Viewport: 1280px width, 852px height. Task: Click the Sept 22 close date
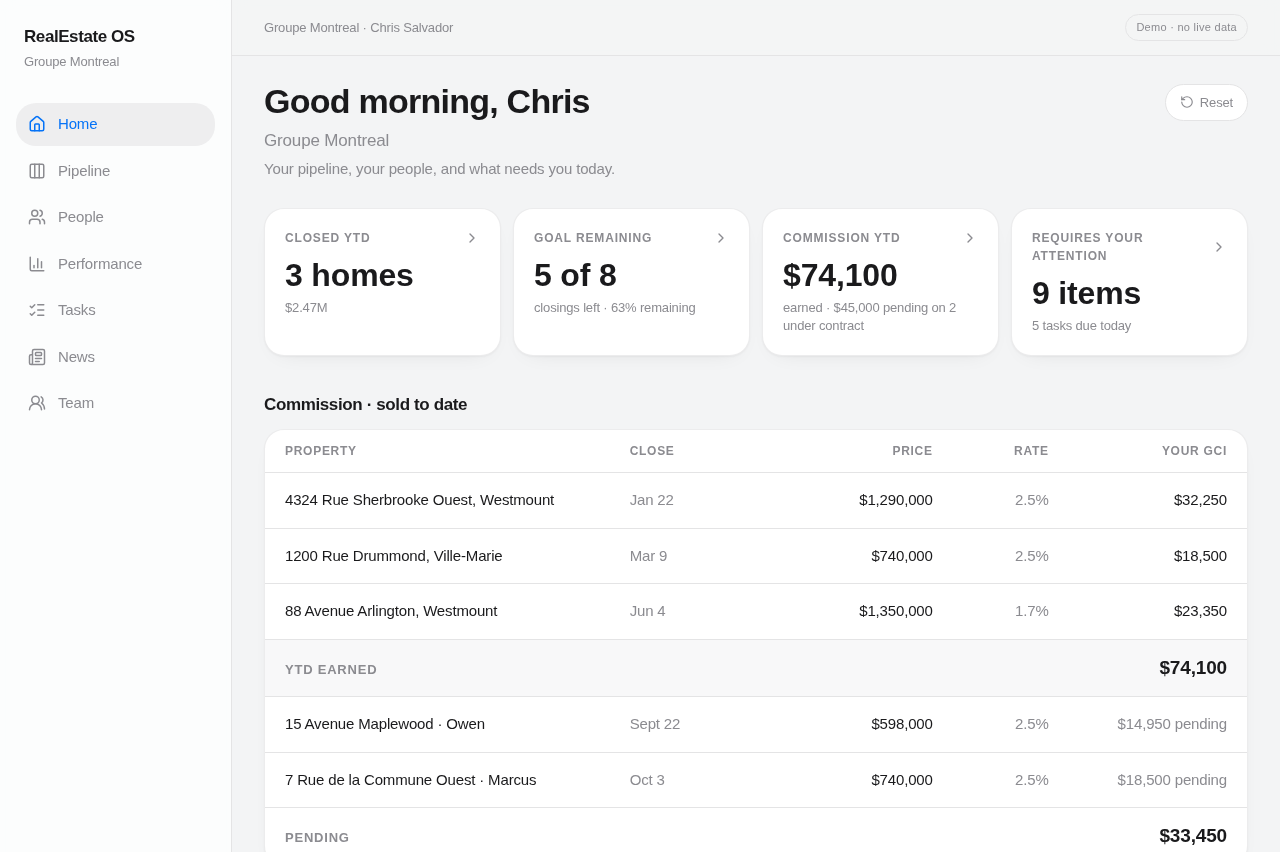click(655, 724)
